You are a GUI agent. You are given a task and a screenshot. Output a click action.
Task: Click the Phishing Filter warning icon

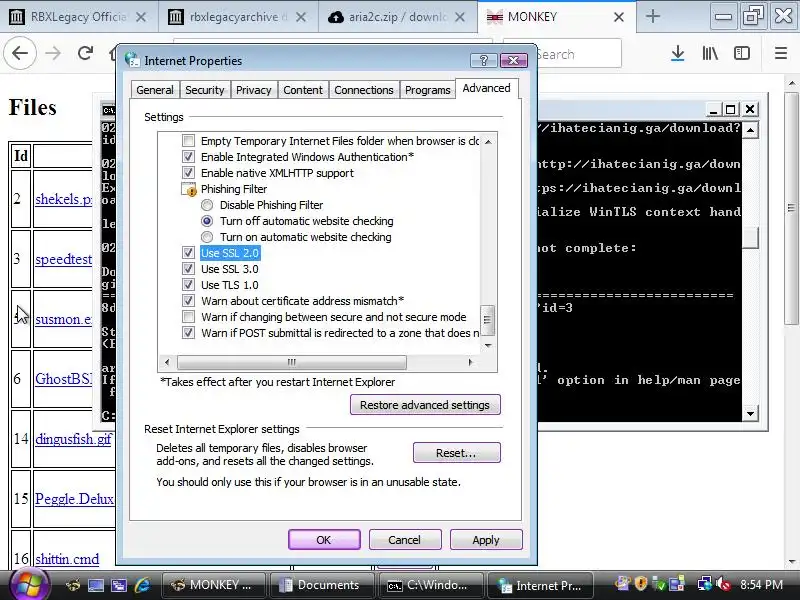pyautogui.click(x=189, y=189)
